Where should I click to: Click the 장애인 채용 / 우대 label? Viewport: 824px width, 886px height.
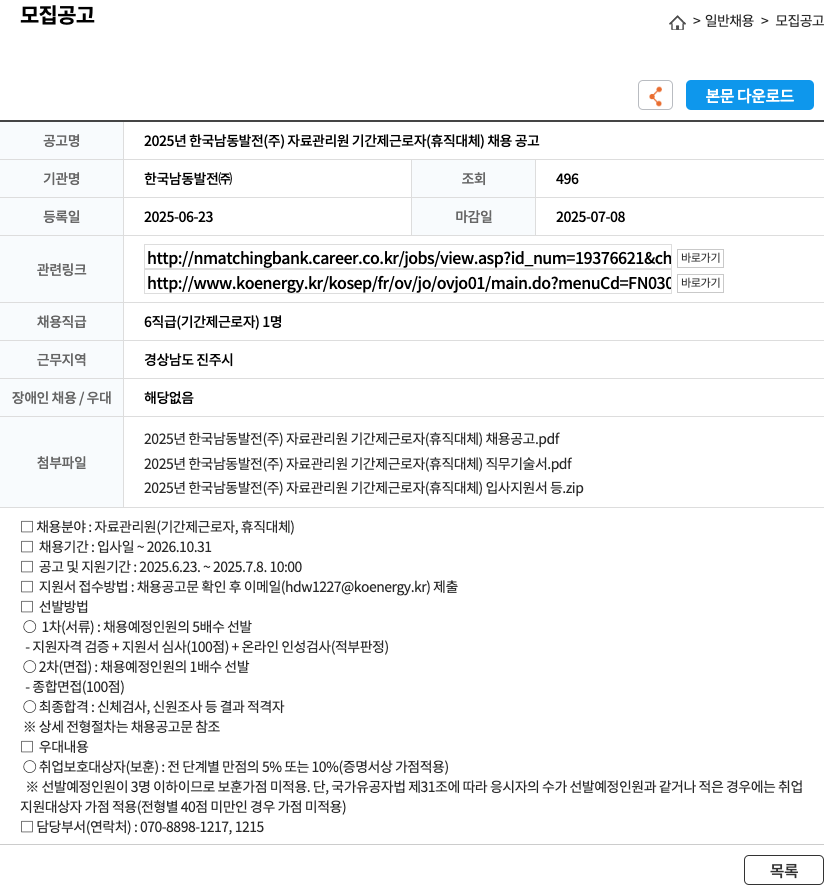click(62, 398)
